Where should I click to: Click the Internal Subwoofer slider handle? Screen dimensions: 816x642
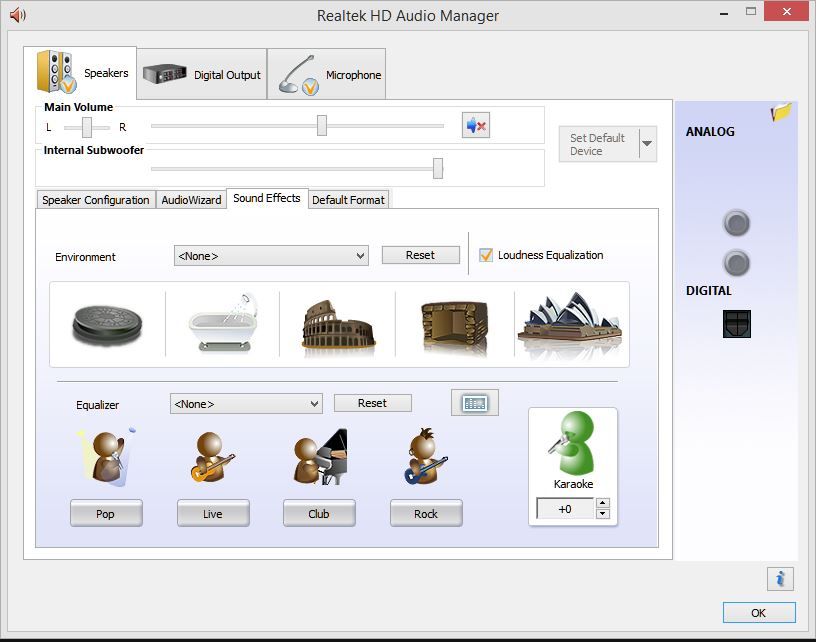[x=438, y=169]
